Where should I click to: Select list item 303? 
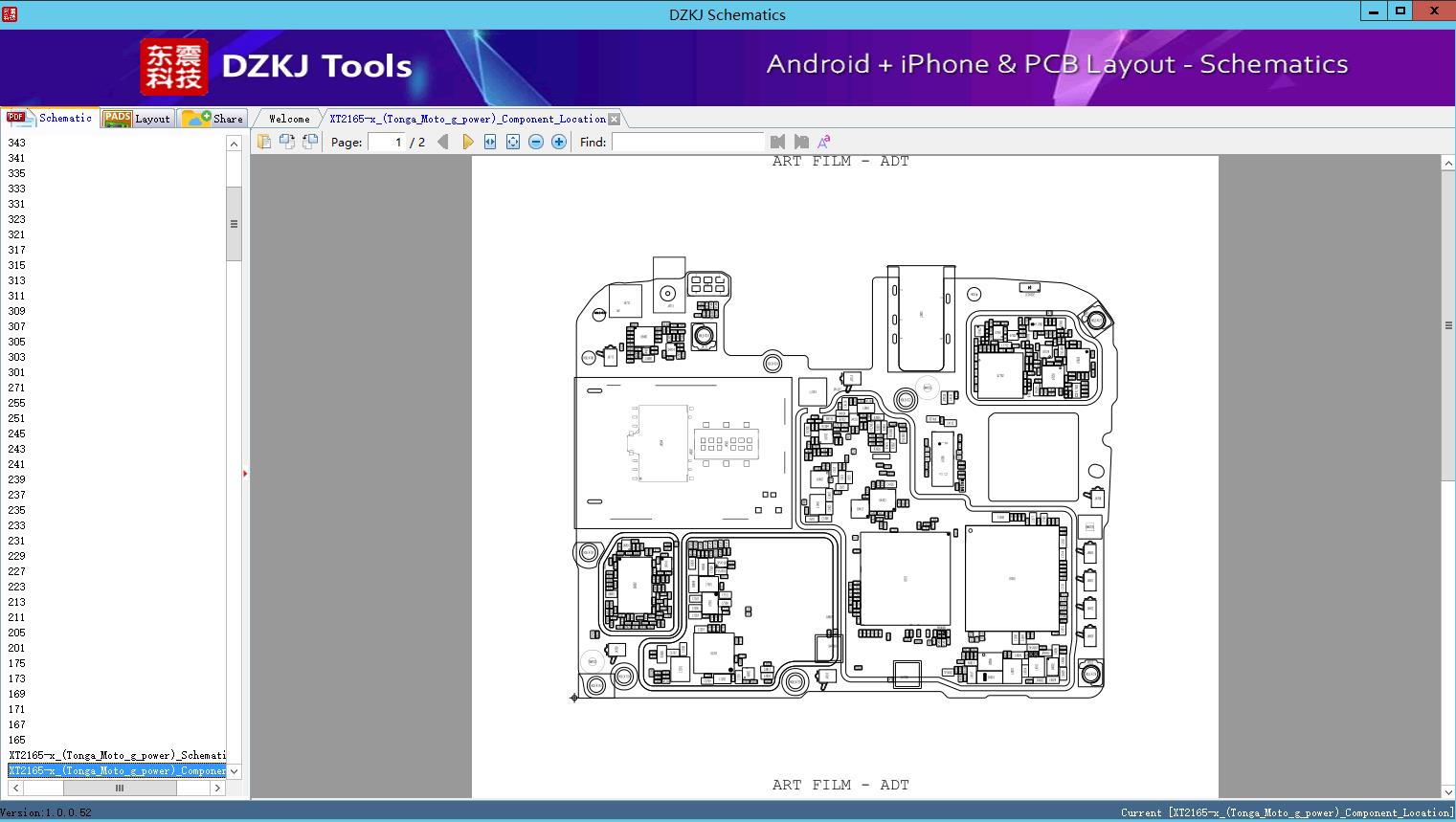[16, 357]
